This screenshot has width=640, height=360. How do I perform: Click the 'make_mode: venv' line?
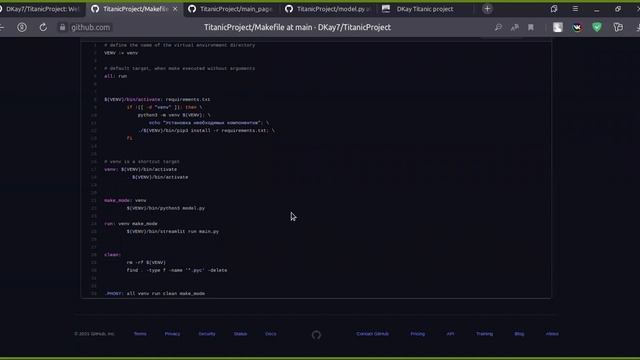pyautogui.click(x=125, y=200)
